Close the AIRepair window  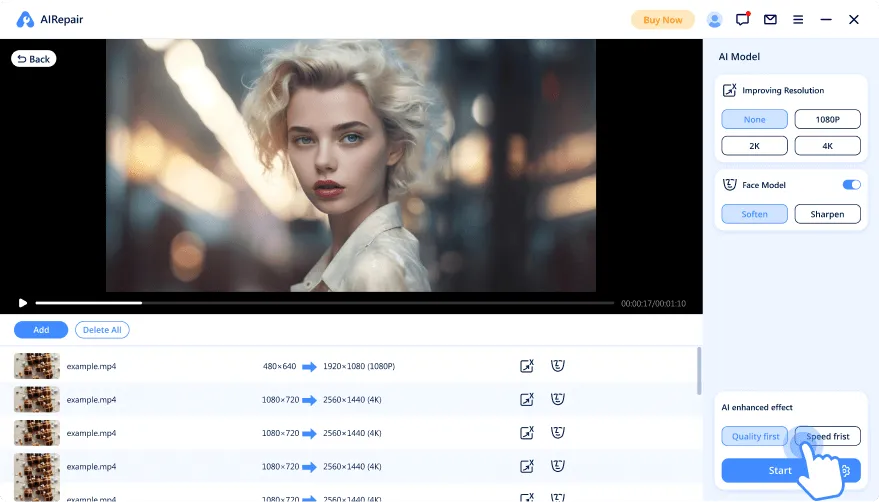click(854, 20)
